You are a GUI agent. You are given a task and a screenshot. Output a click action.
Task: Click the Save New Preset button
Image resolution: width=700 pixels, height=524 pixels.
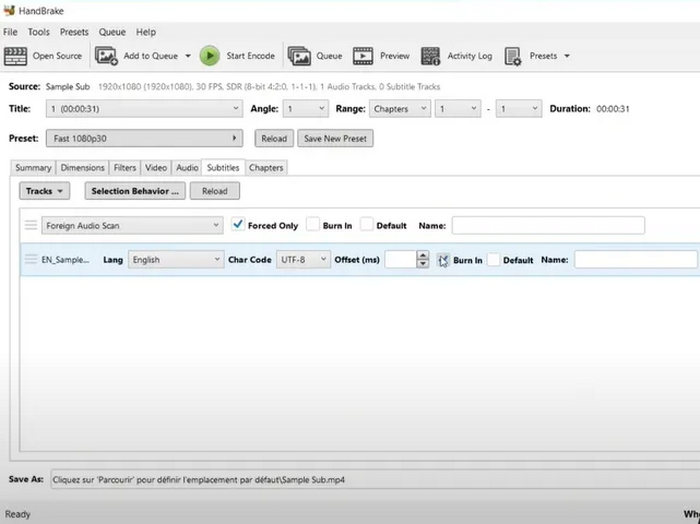[x=335, y=138]
